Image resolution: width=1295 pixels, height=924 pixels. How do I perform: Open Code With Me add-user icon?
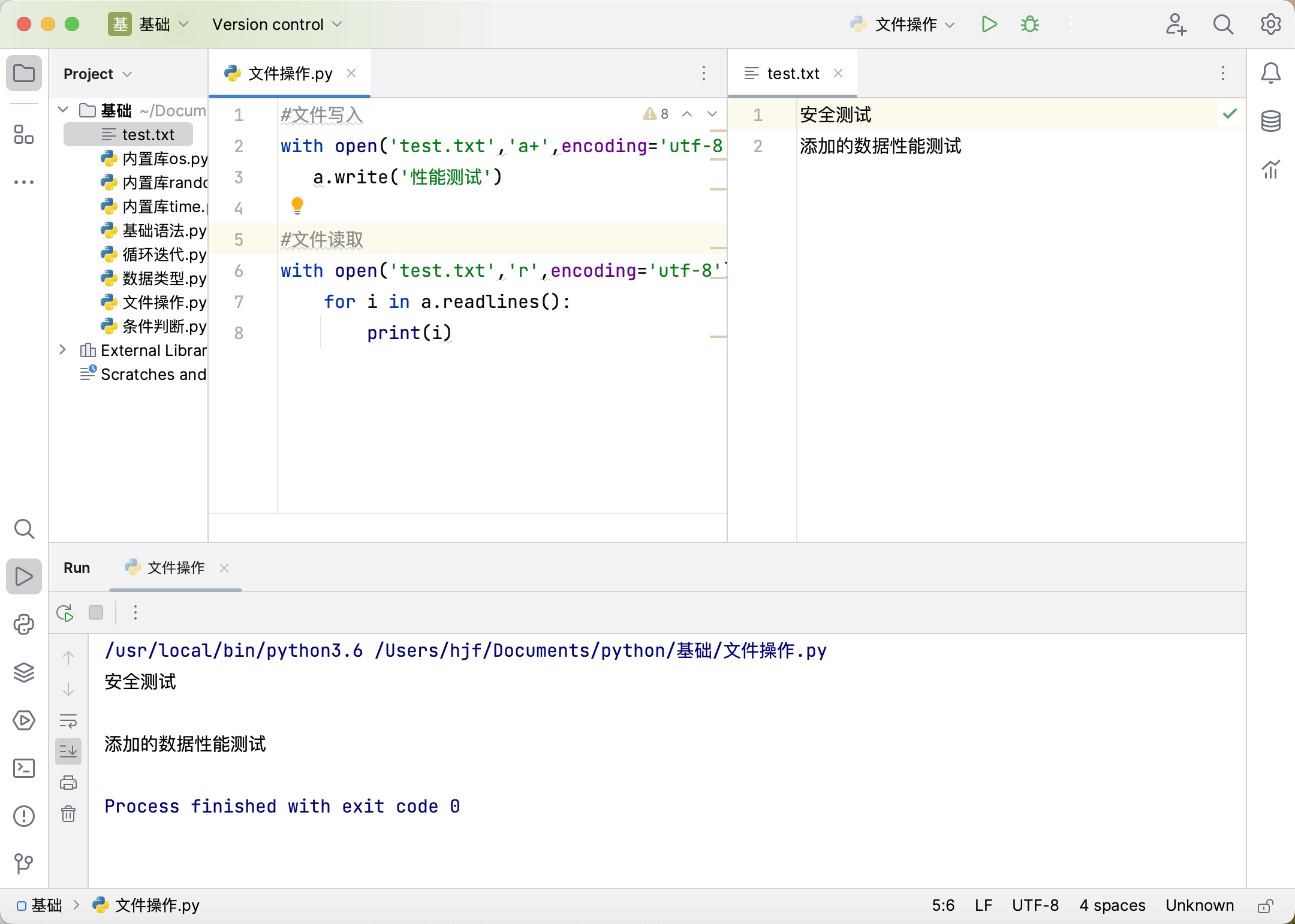pyautogui.click(x=1176, y=25)
